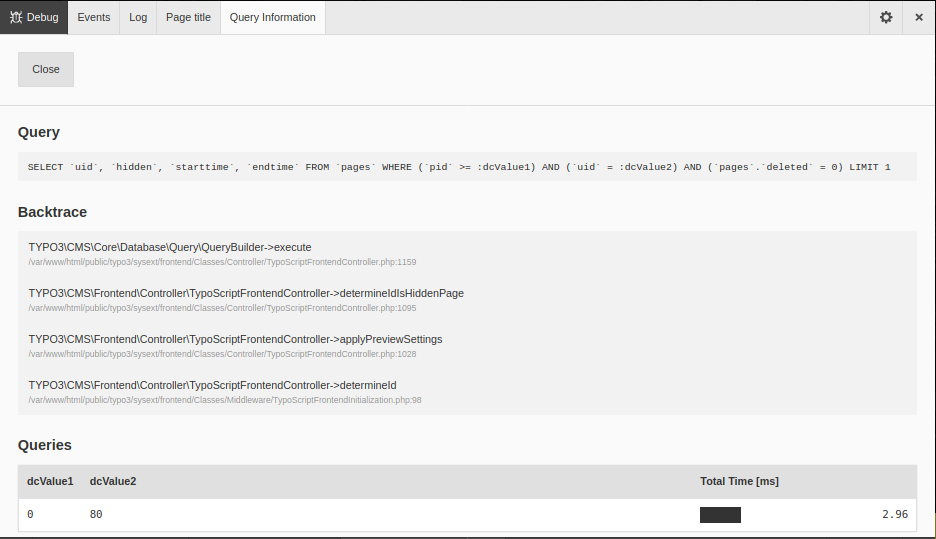Select the determineIdIsHiddenPage backtrace entry
Screen dimensions: 936x539
[246, 293]
